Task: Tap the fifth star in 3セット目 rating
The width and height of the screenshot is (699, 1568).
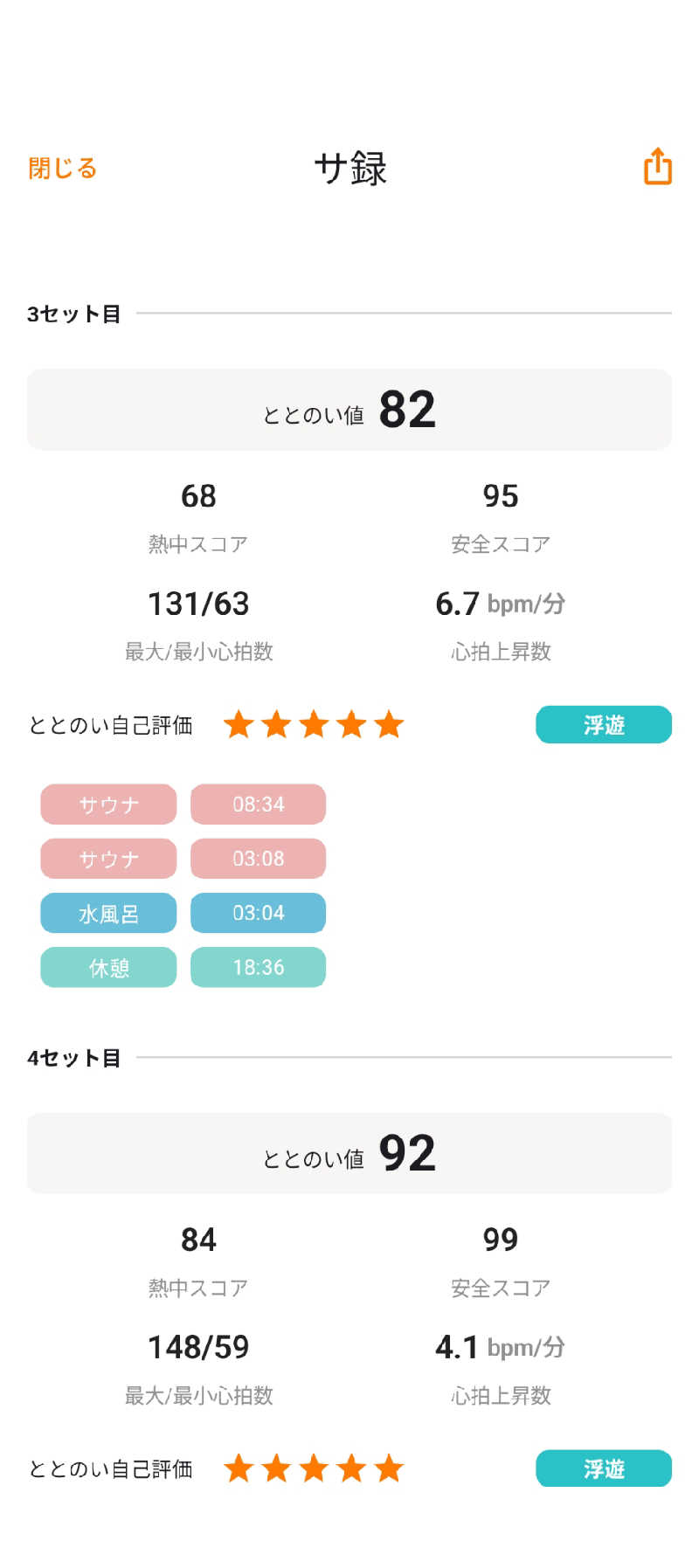Action: pyautogui.click(x=389, y=725)
